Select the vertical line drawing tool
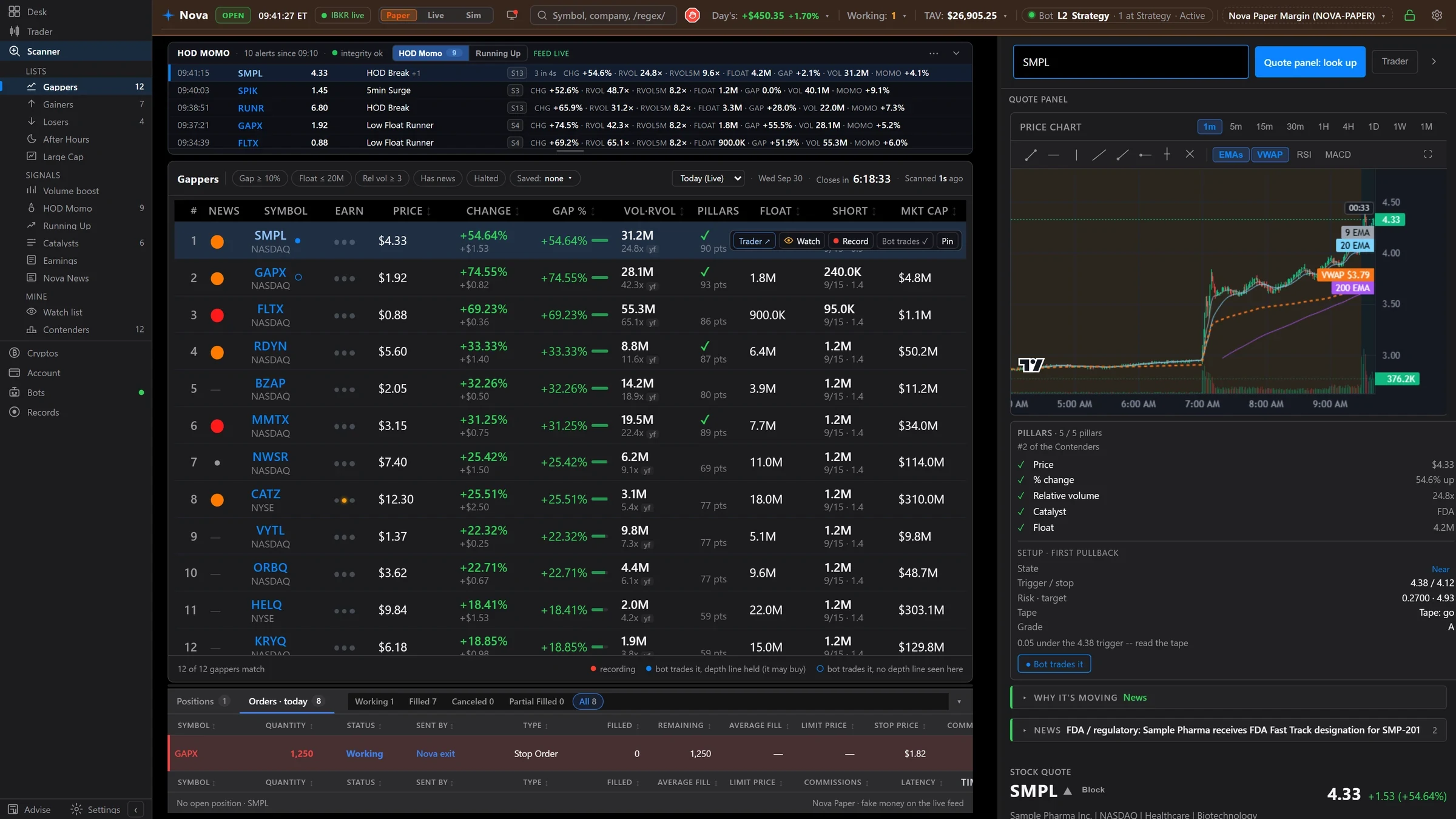 pyautogui.click(x=1076, y=155)
